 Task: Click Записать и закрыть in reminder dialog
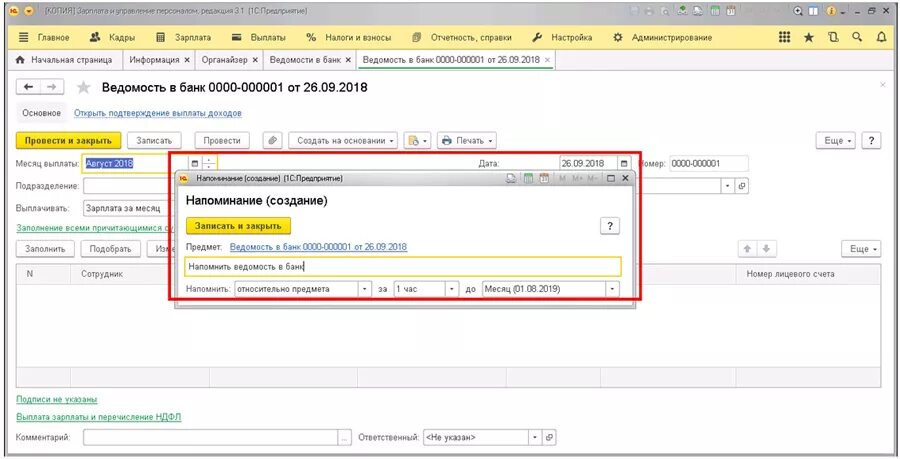pyautogui.click(x=238, y=226)
